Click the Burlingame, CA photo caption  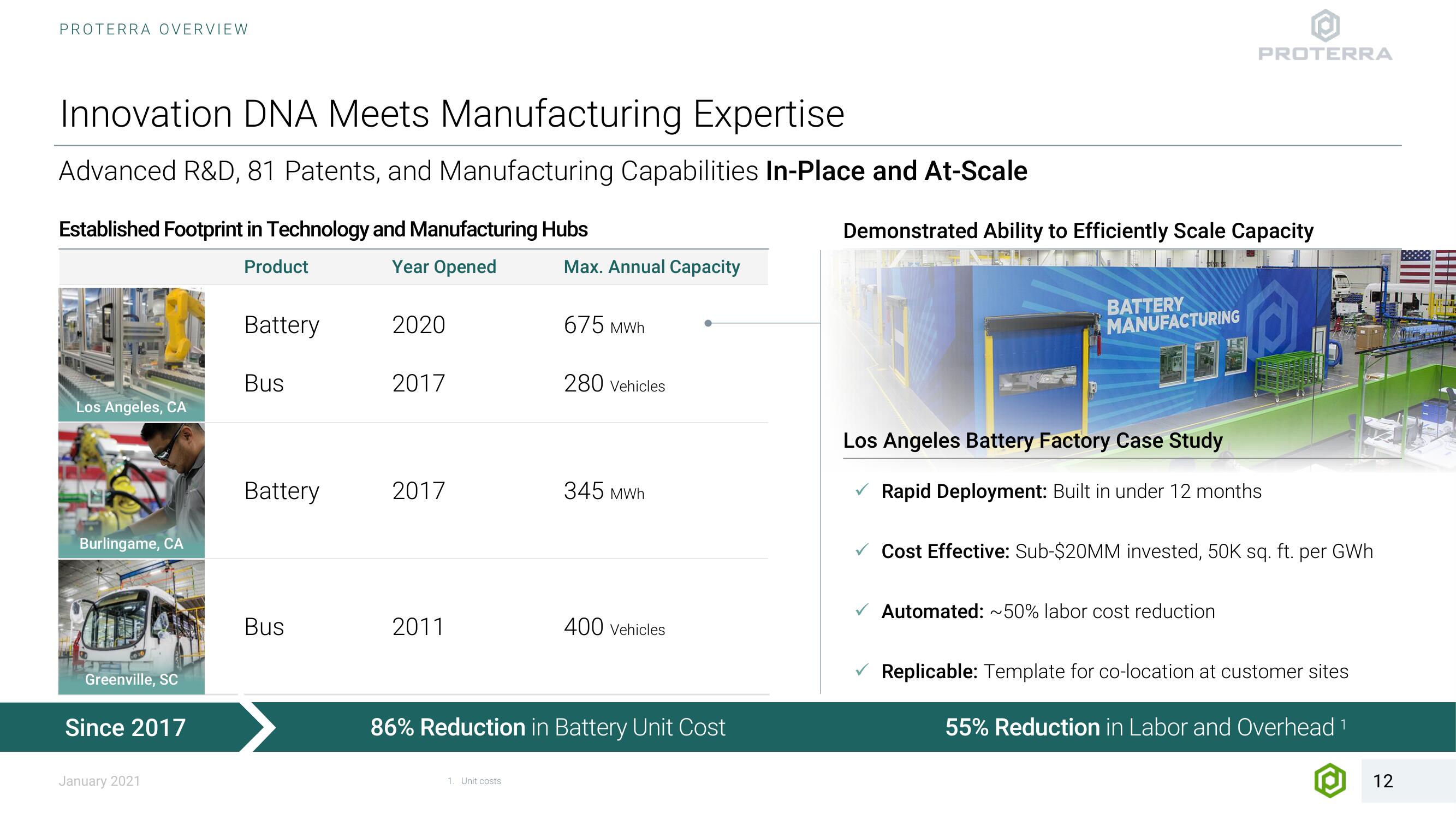click(x=131, y=544)
